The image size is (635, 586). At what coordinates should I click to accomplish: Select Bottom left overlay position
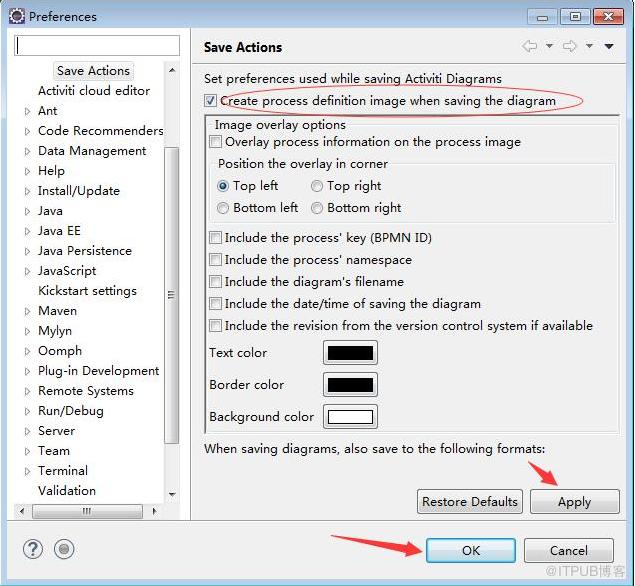[223, 208]
